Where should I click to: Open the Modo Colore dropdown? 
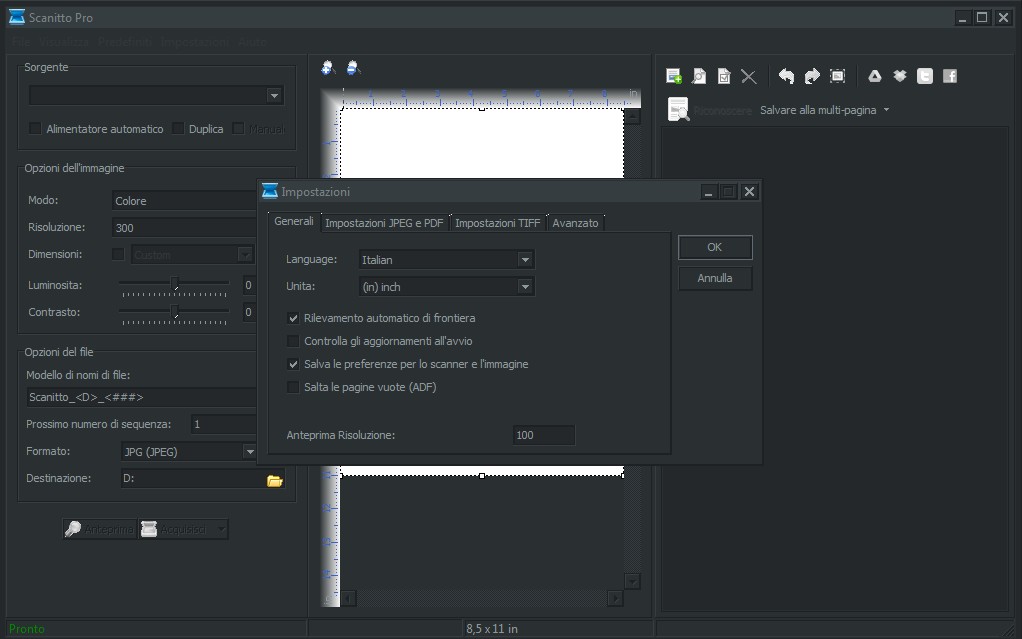(x=184, y=201)
